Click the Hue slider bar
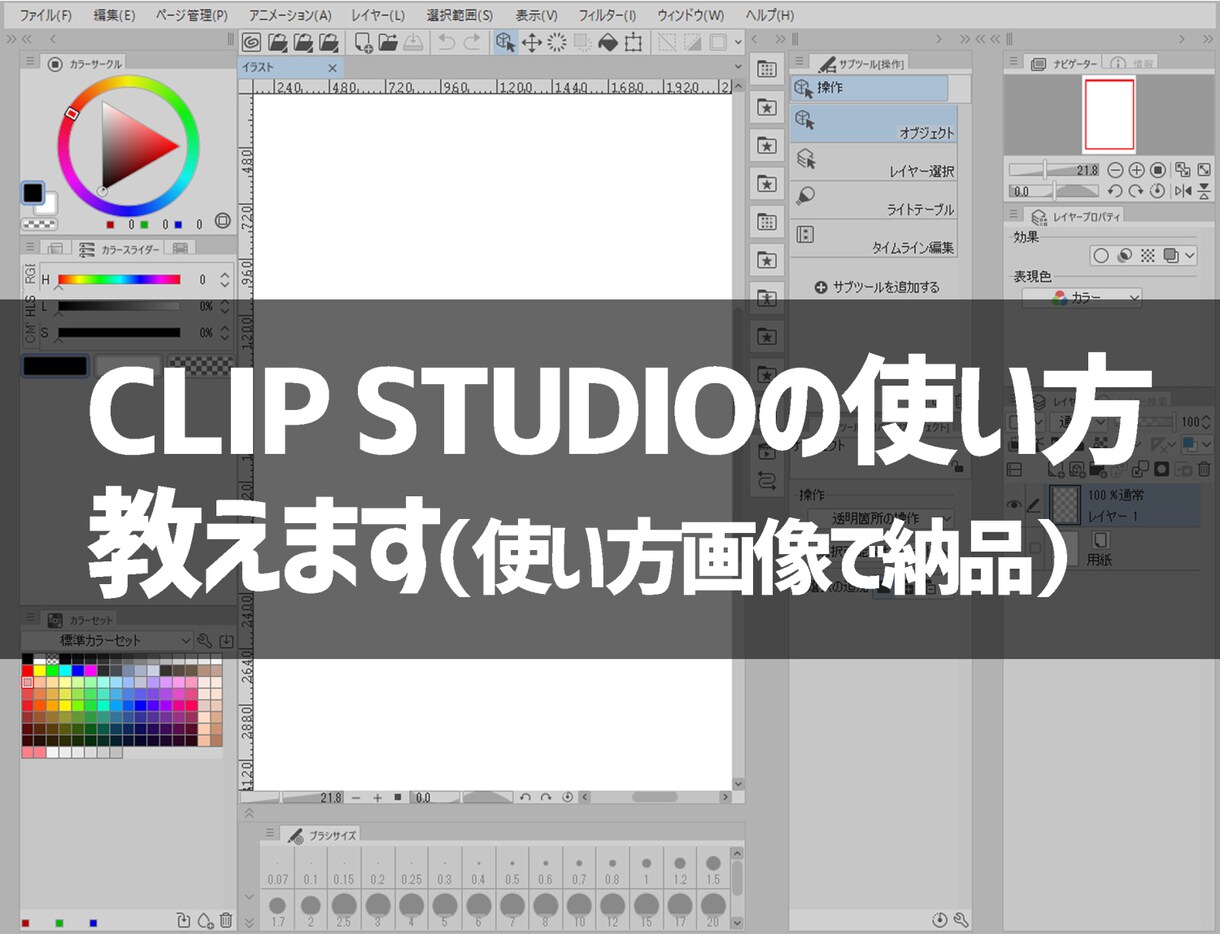The image size is (1220, 934). (x=119, y=280)
